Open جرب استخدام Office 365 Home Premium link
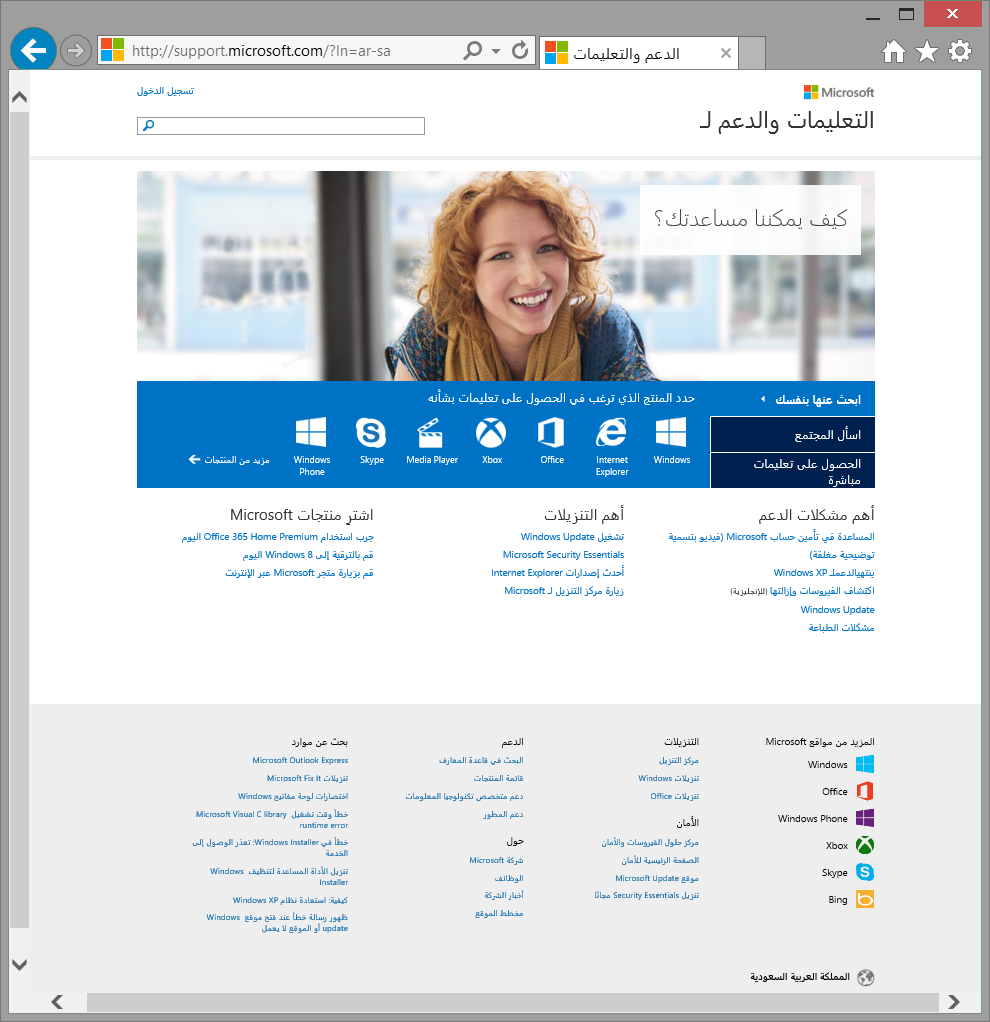Viewport: 990px width, 1022px height. [x=277, y=536]
